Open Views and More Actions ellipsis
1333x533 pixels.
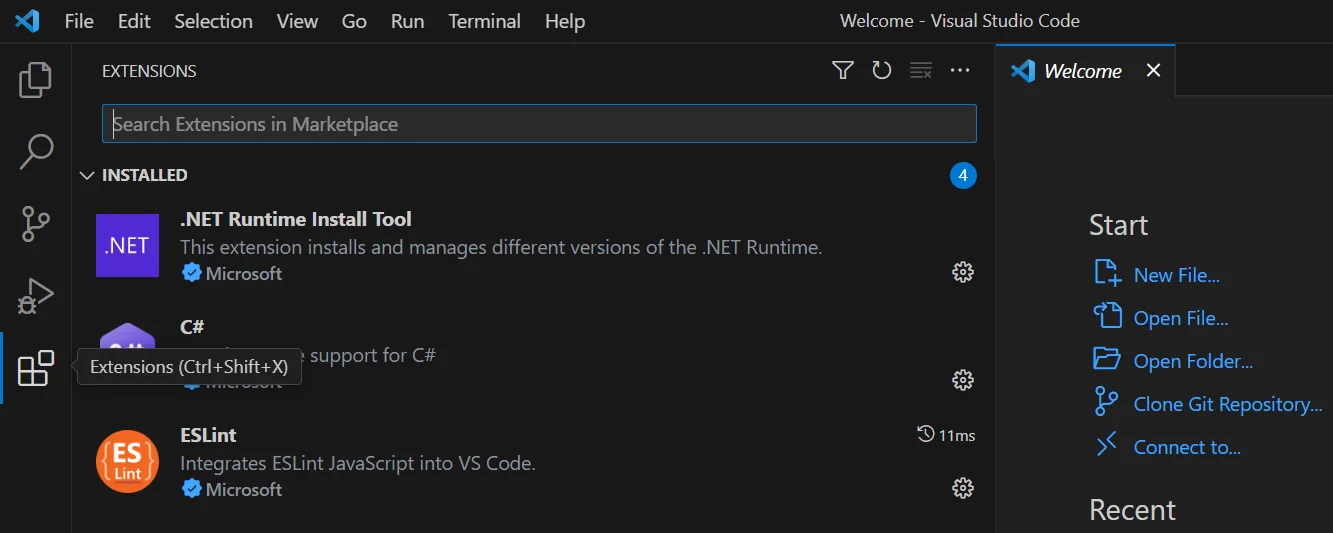point(960,70)
